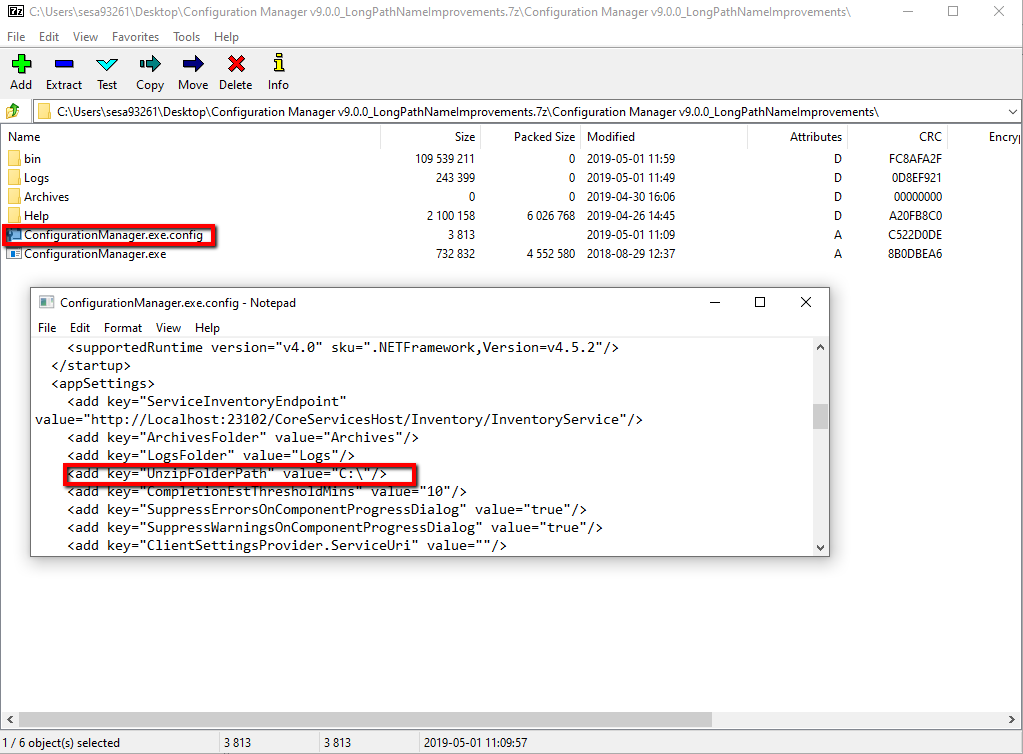
Task: Click the red Delete icon
Action: [236, 64]
